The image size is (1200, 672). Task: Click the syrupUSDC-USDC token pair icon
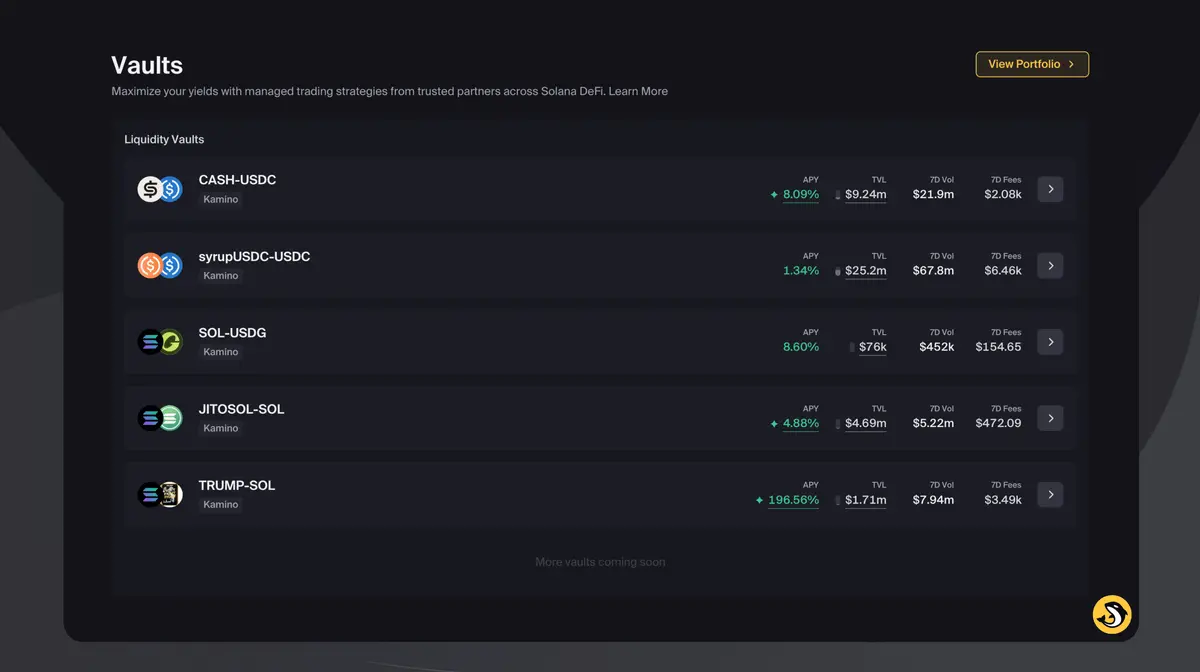tap(160, 265)
